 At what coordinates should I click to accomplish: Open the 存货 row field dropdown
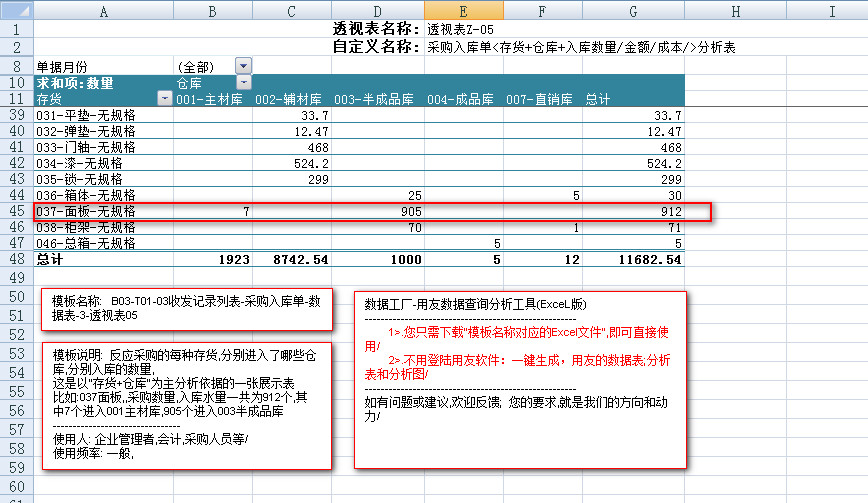tap(165, 99)
